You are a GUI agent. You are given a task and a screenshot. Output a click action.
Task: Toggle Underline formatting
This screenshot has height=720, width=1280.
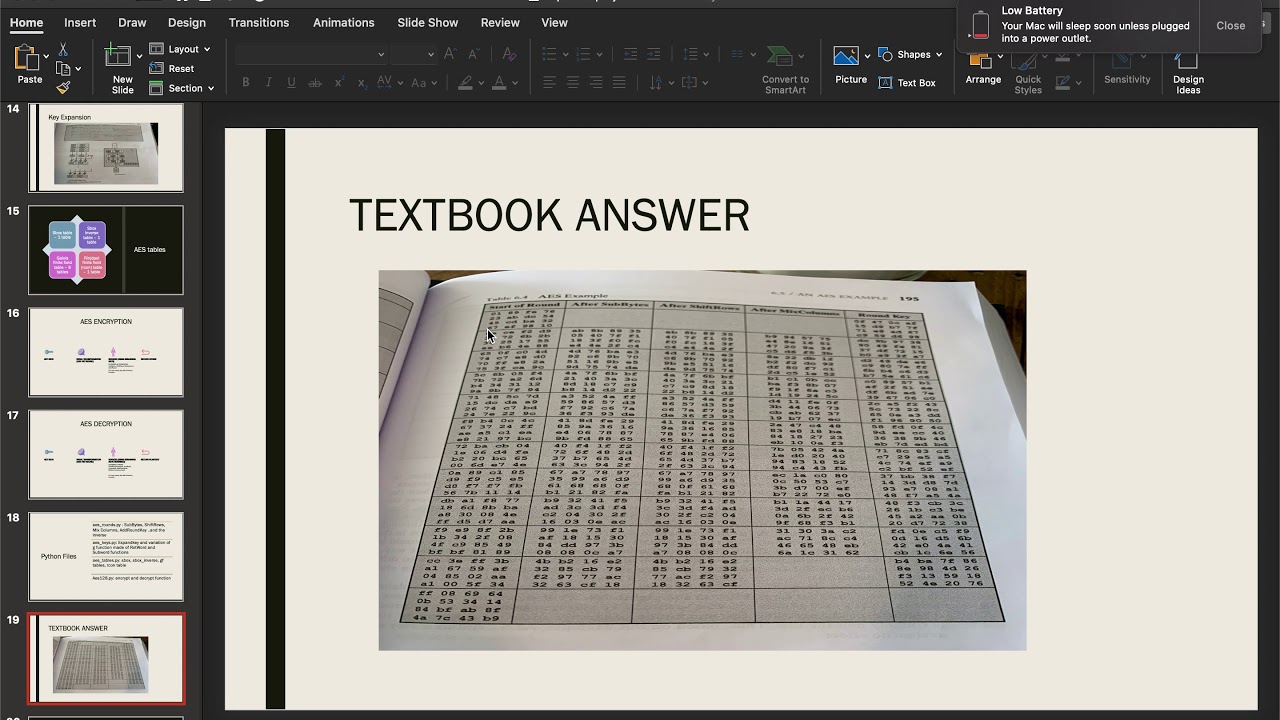click(292, 83)
